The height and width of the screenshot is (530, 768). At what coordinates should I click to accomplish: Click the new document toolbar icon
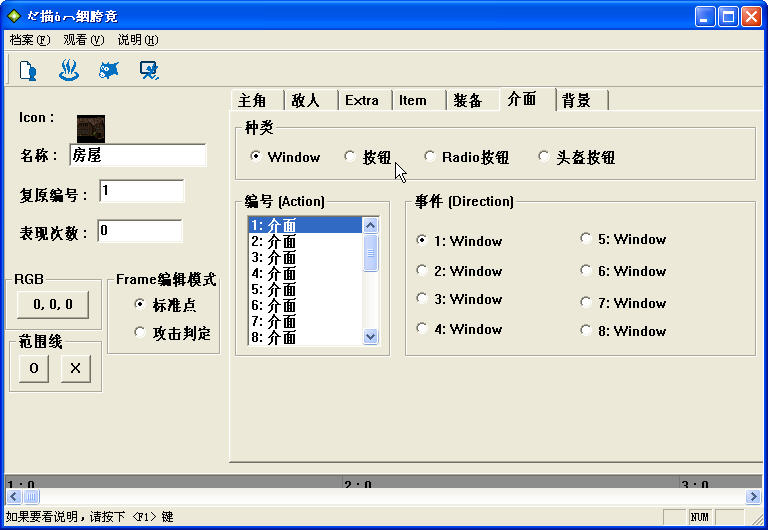[28, 71]
